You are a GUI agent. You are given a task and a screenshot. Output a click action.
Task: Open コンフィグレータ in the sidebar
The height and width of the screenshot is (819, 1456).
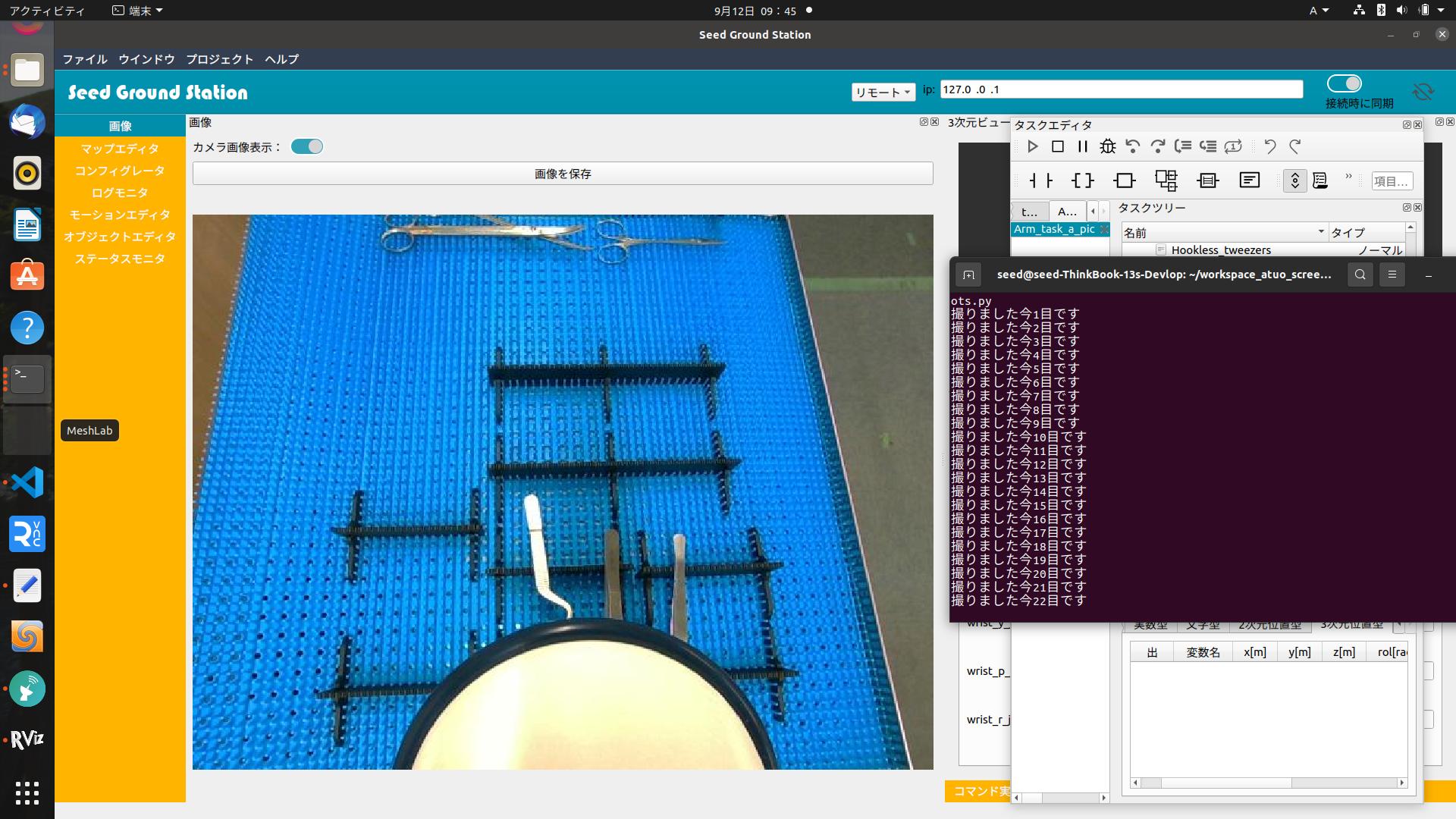(120, 171)
